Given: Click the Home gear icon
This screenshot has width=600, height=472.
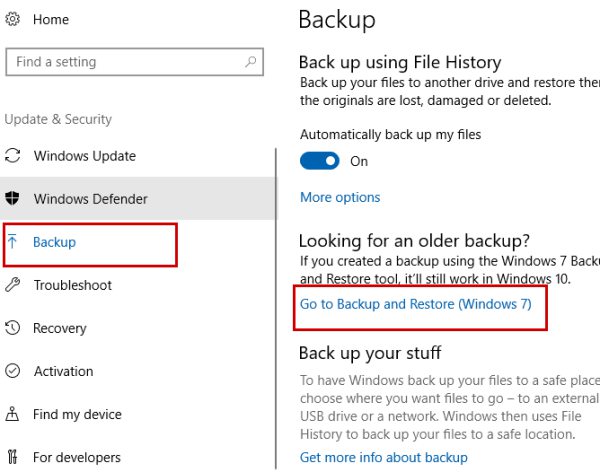Looking at the screenshot, I should (13, 19).
